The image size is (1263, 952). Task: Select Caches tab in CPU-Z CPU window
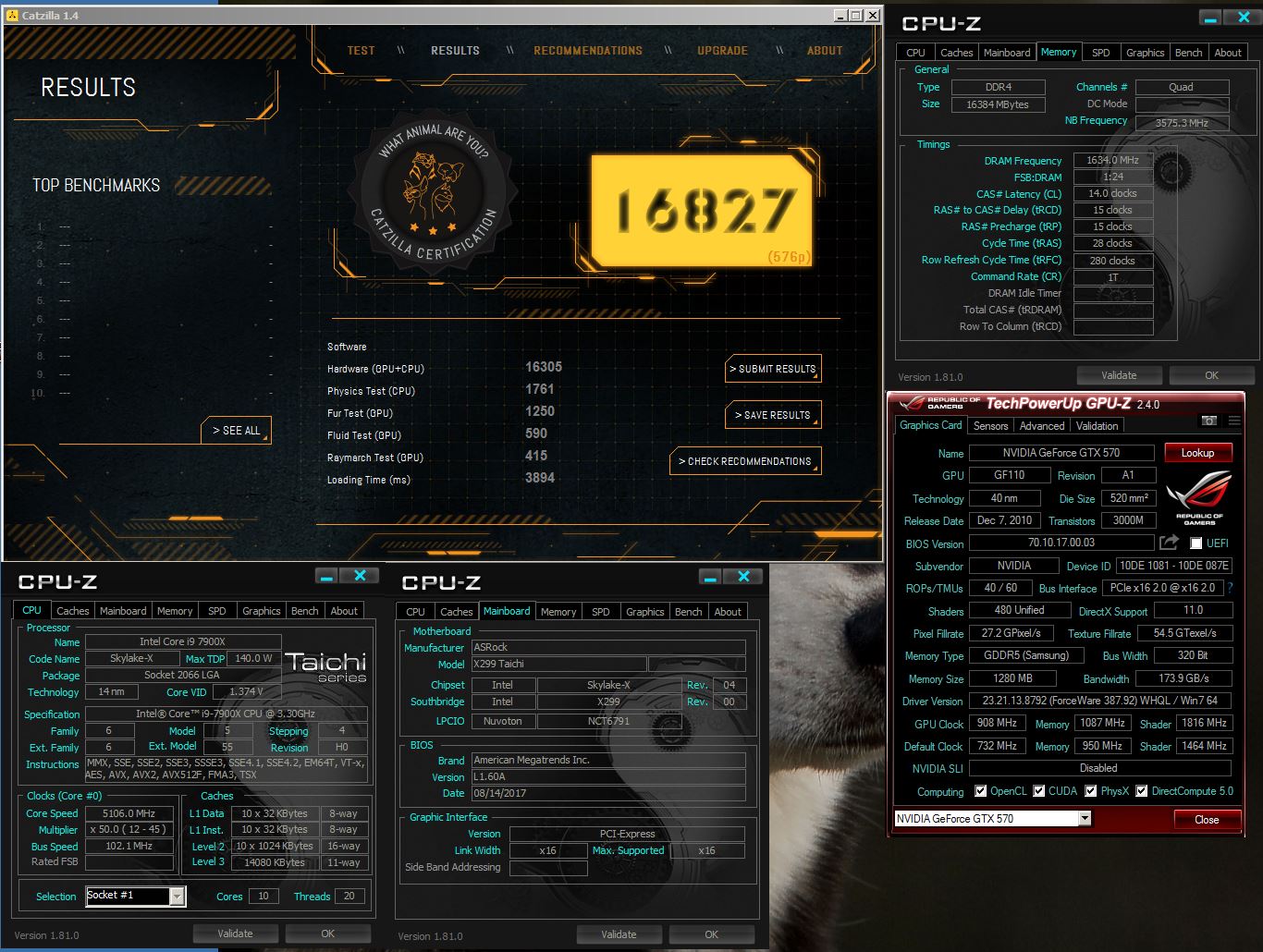(x=73, y=611)
